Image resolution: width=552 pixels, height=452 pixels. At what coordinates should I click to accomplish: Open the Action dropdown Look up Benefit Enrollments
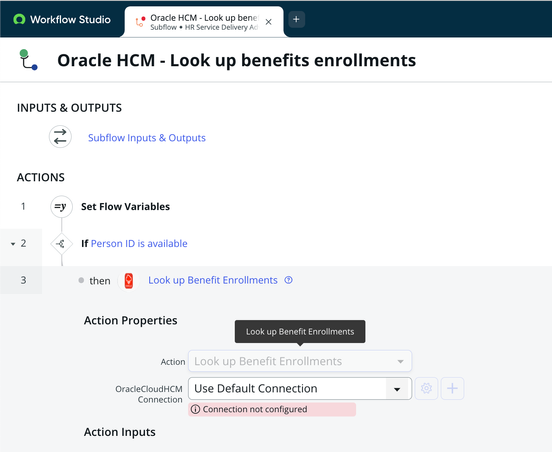click(300, 361)
